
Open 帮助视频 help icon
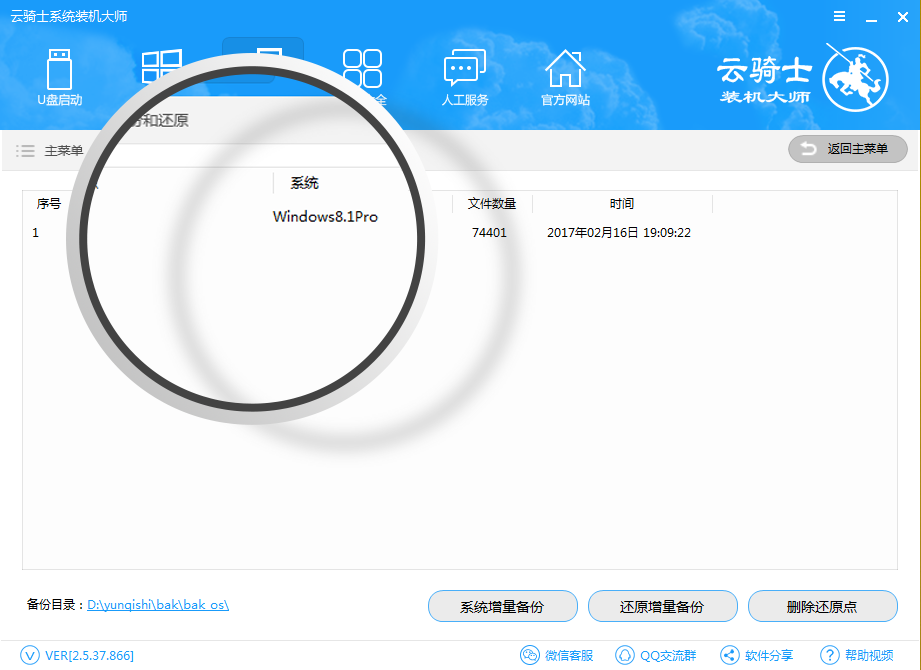829,655
